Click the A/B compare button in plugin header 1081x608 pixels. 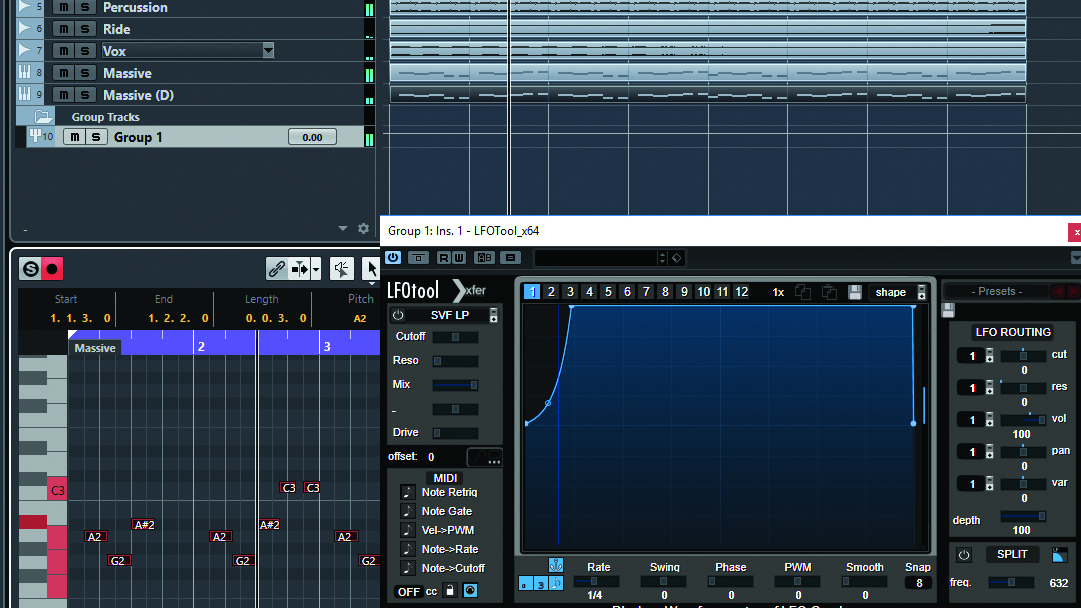[485, 257]
